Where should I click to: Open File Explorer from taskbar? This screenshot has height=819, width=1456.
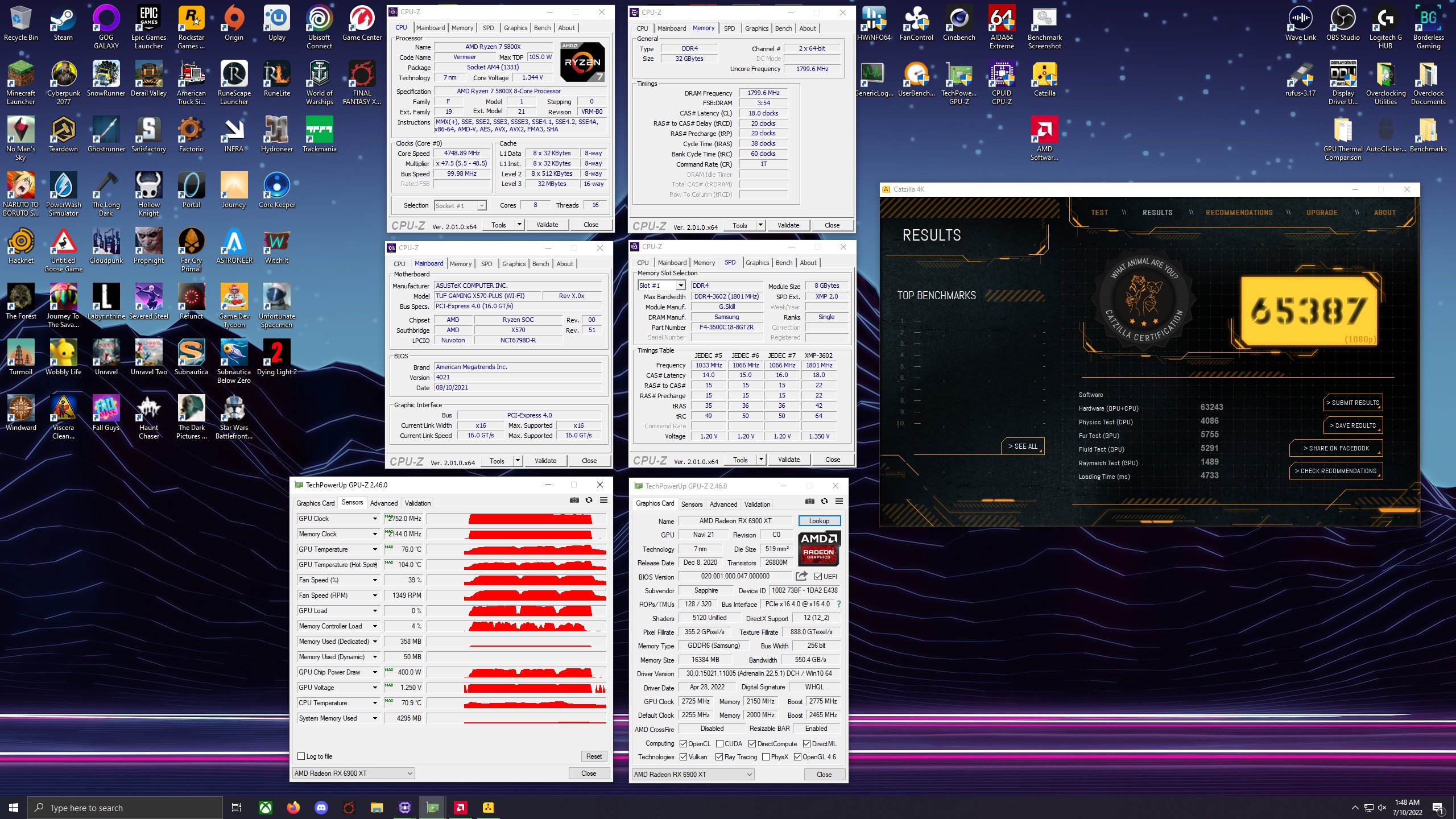click(377, 808)
